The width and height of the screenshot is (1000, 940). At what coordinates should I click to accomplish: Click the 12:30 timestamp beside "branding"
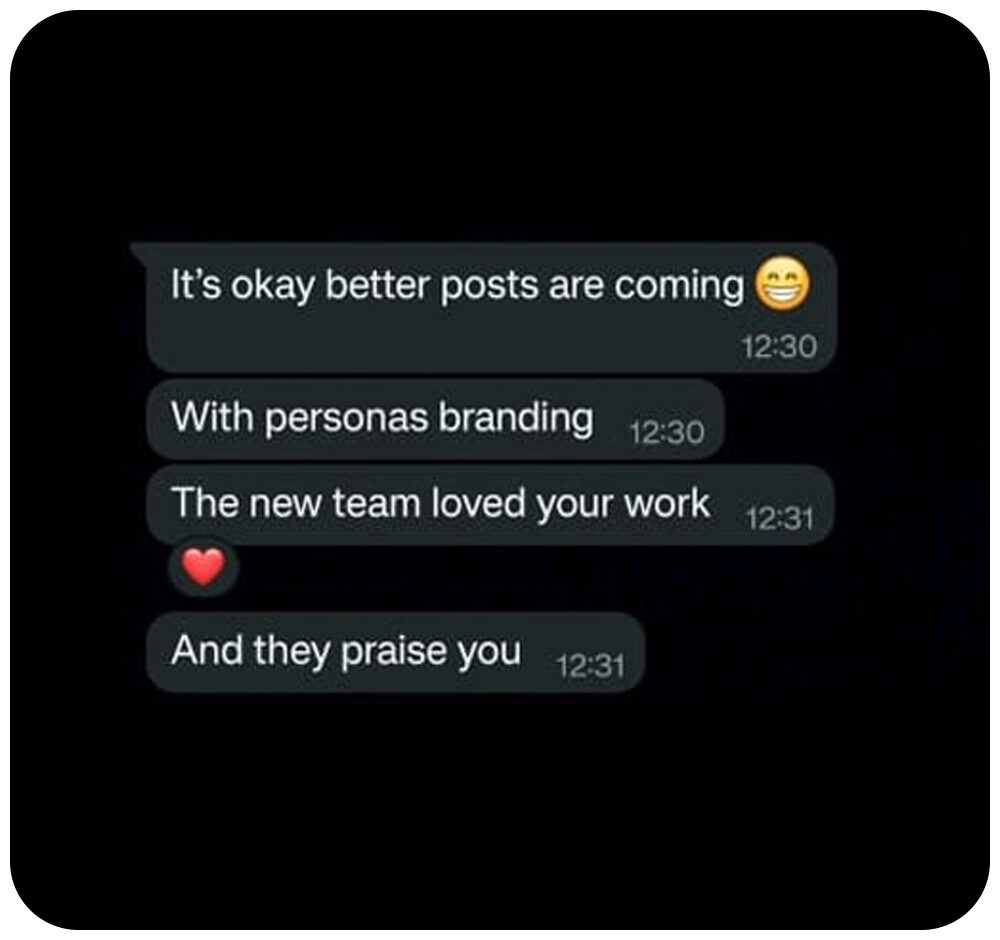click(x=667, y=433)
